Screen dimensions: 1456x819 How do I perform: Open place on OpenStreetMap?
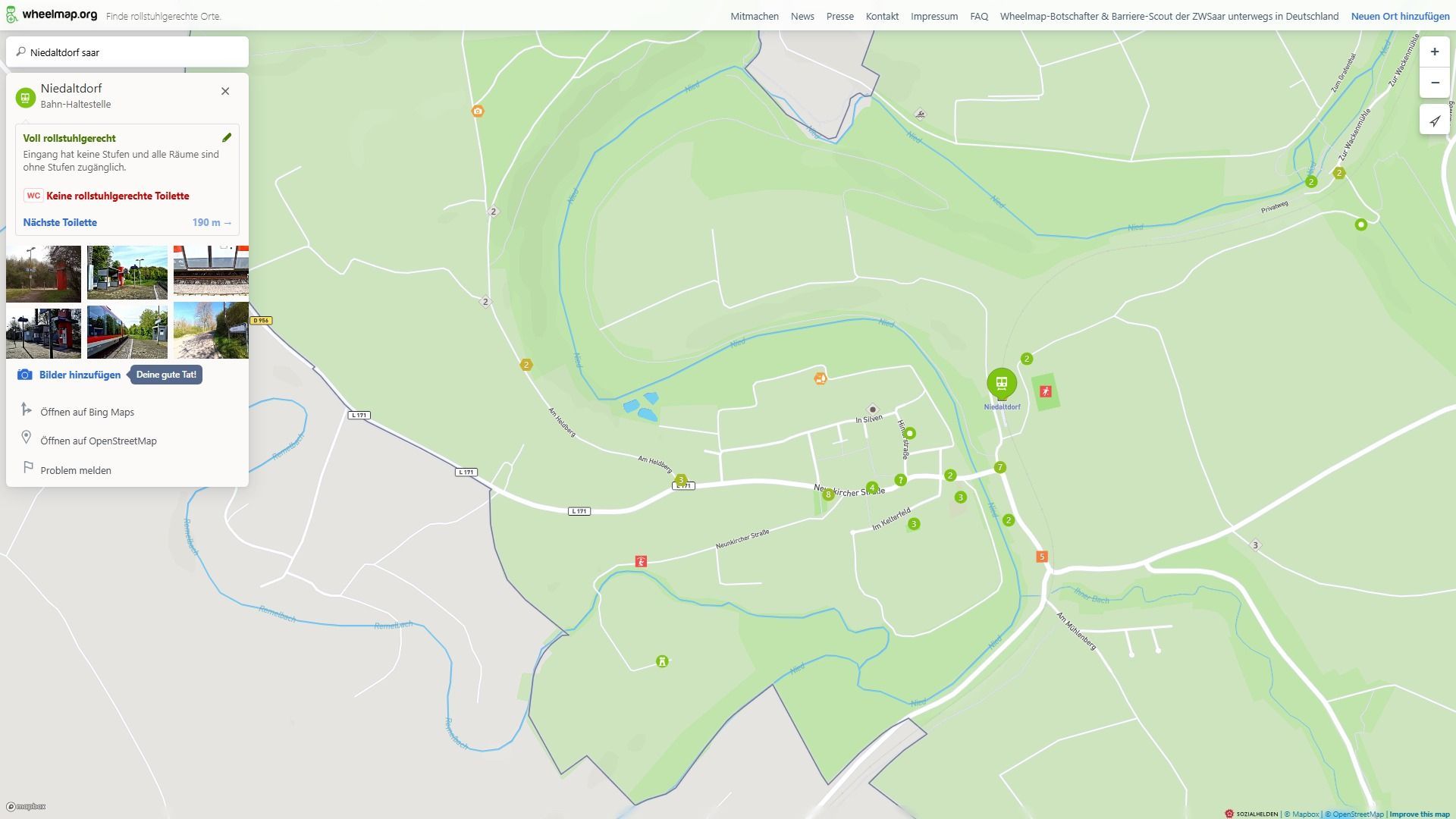click(x=99, y=441)
